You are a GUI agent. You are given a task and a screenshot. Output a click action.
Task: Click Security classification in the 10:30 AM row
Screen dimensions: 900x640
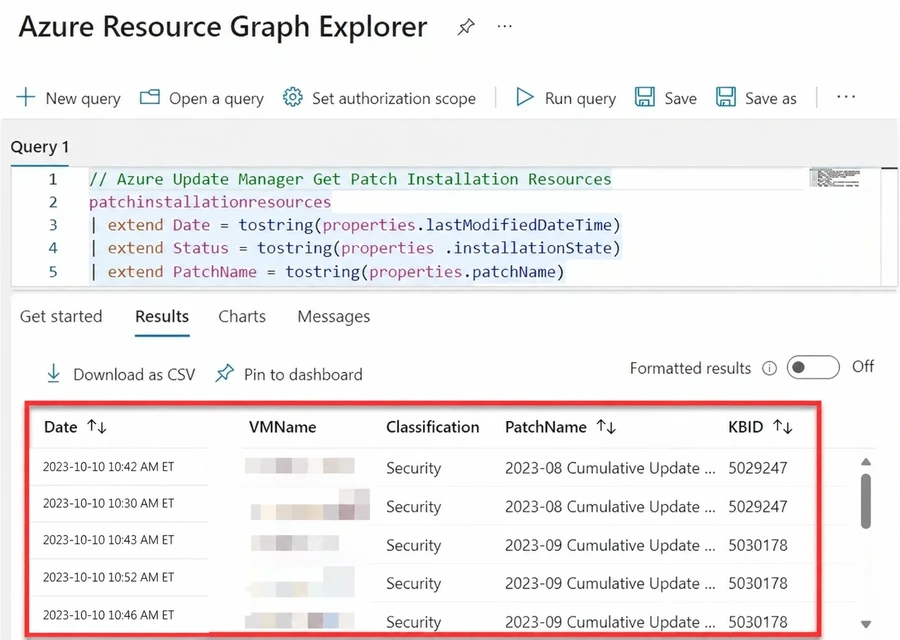(x=413, y=507)
